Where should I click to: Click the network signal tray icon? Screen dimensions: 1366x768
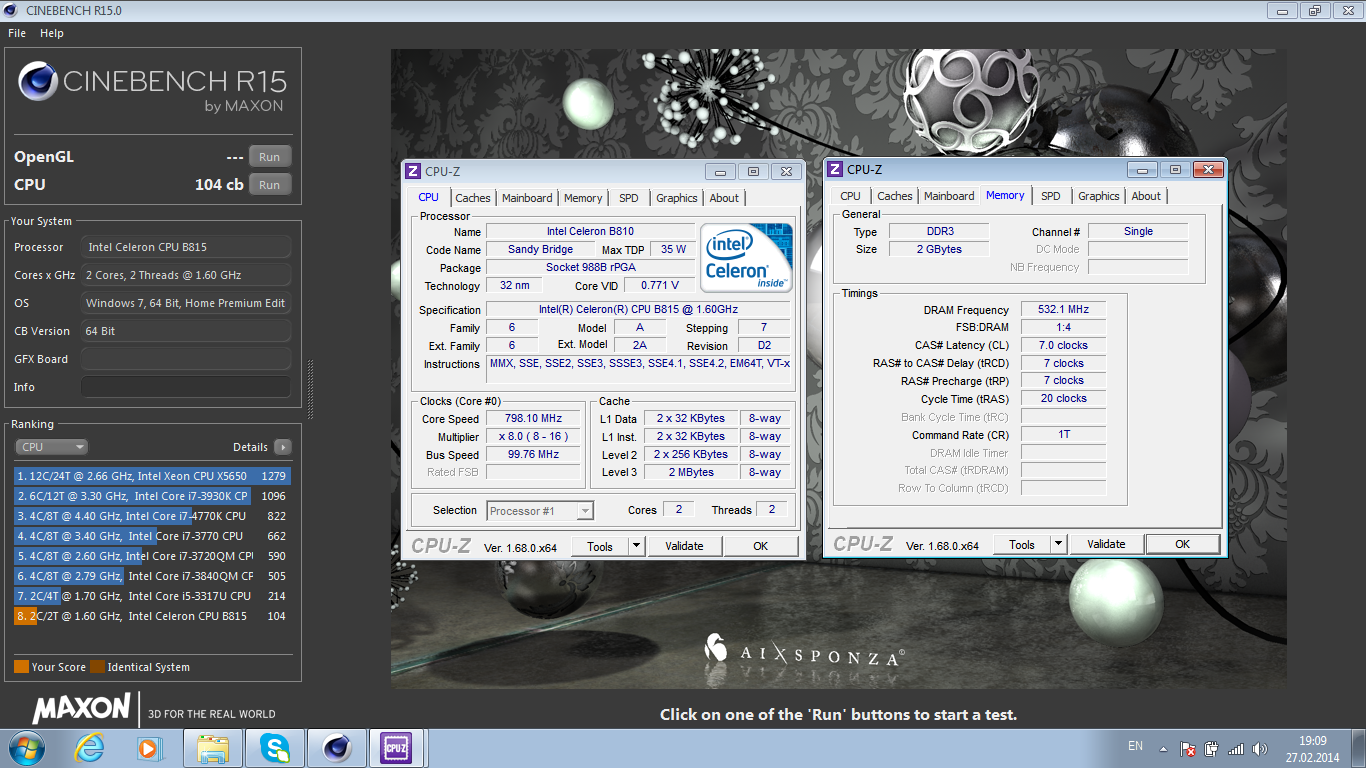coord(1236,748)
